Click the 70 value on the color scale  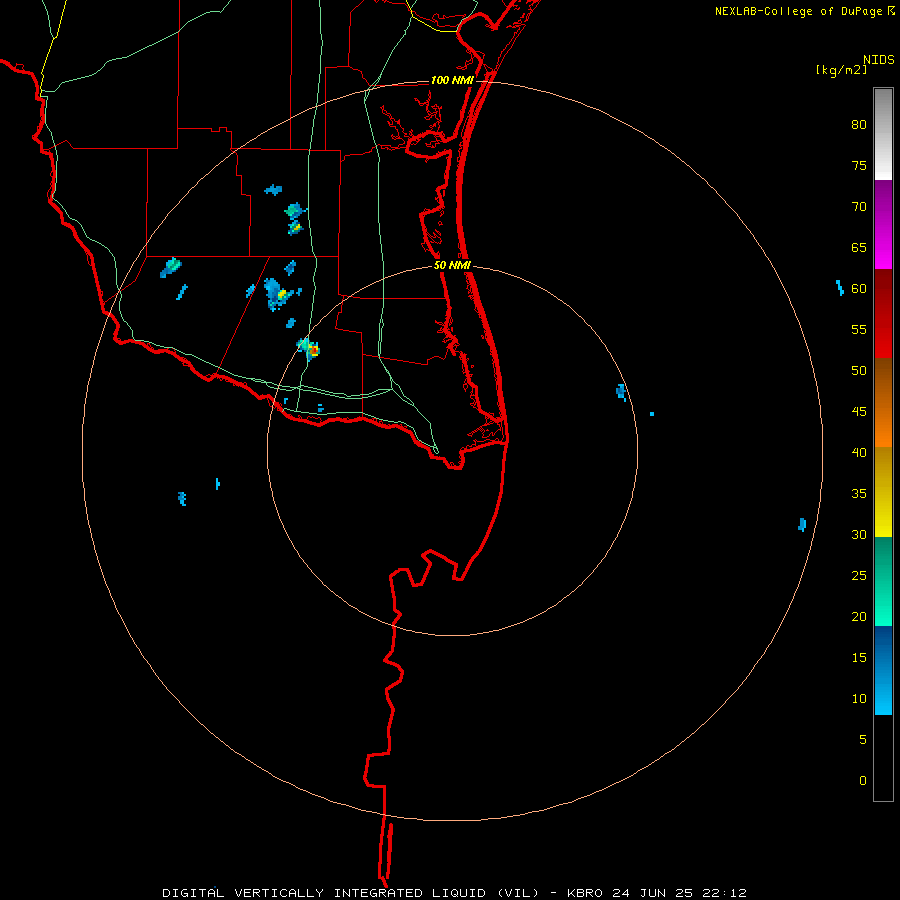click(859, 207)
